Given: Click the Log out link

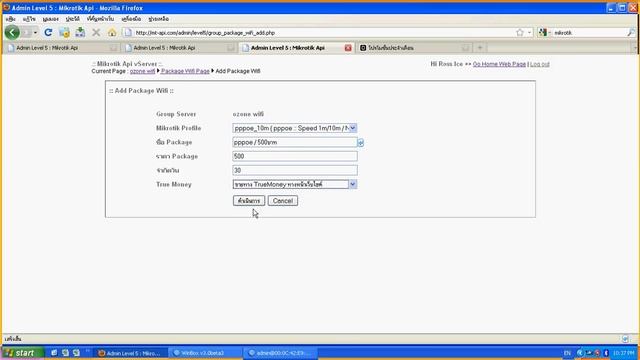Looking at the screenshot, I should (540, 64).
